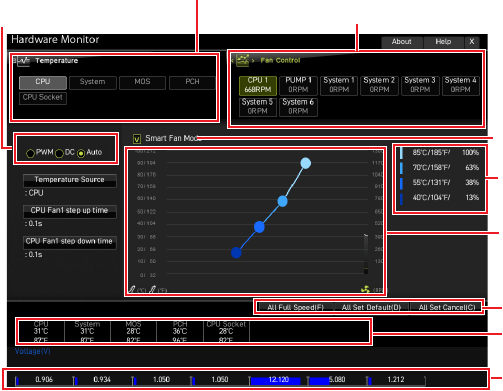Click the CPU 31°C temperature readout
This screenshot has height=391, width=503.
point(41,332)
